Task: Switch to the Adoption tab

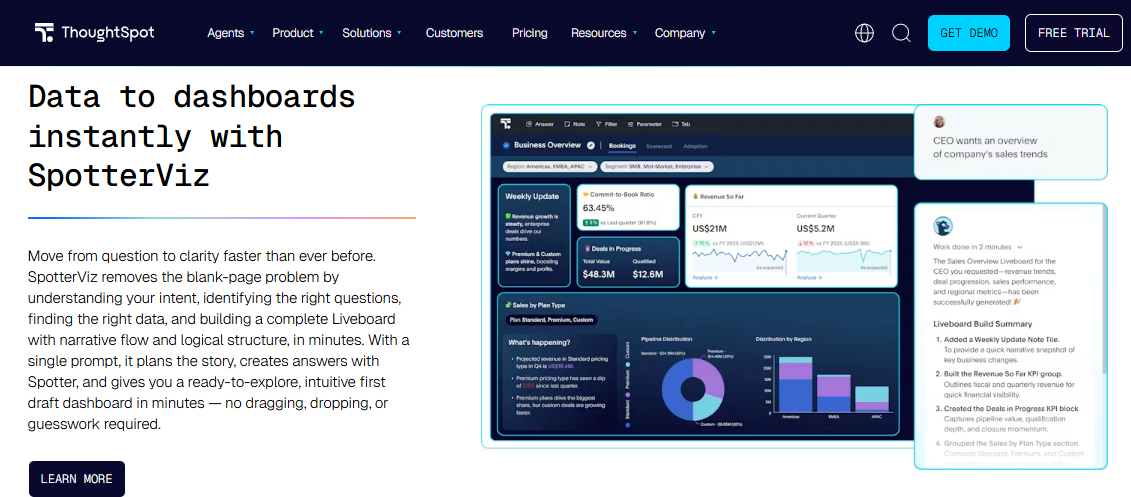Action: click(x=695, y=146)
